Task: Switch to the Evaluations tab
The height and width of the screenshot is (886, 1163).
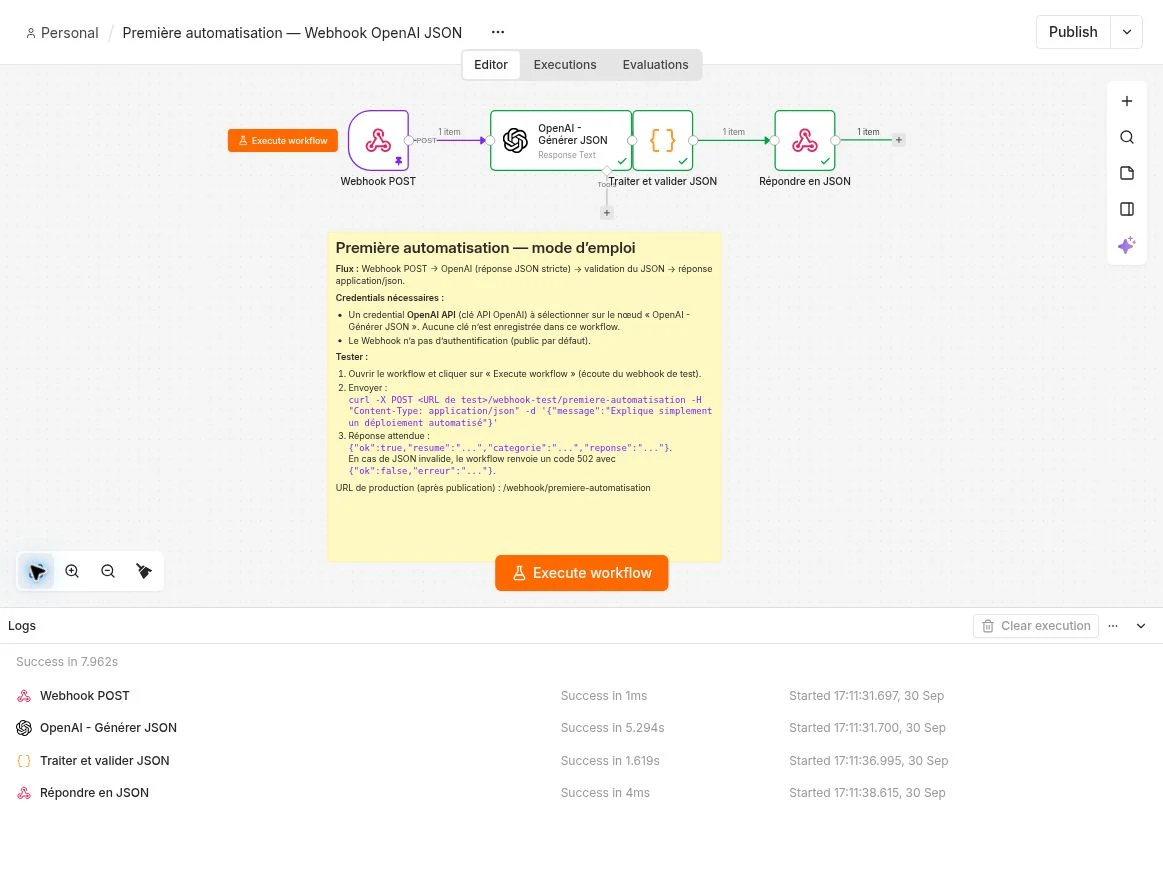Action: (x=655, y=65)
